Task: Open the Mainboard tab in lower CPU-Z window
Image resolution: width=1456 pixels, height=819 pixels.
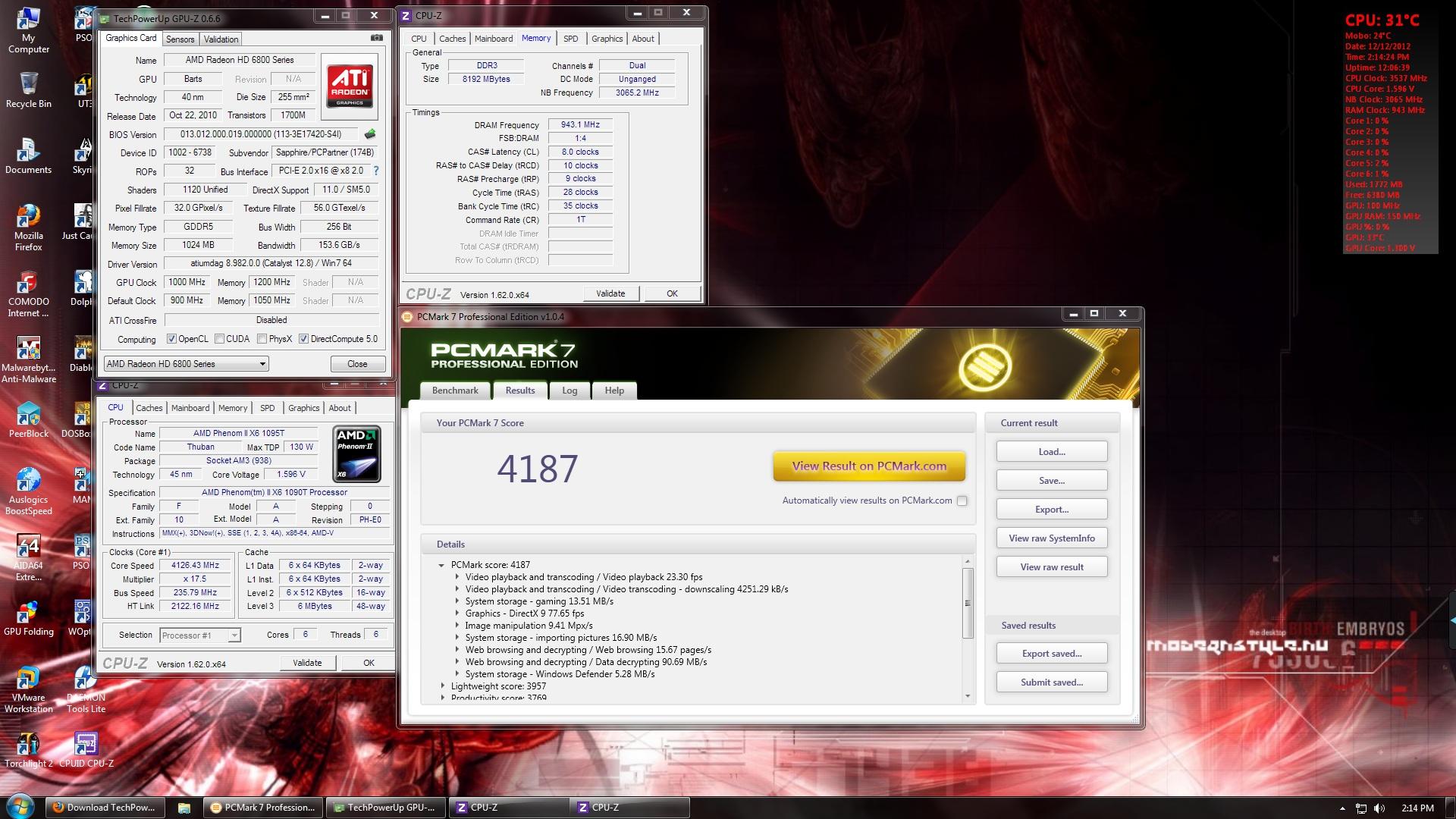Action: (190, 408)
